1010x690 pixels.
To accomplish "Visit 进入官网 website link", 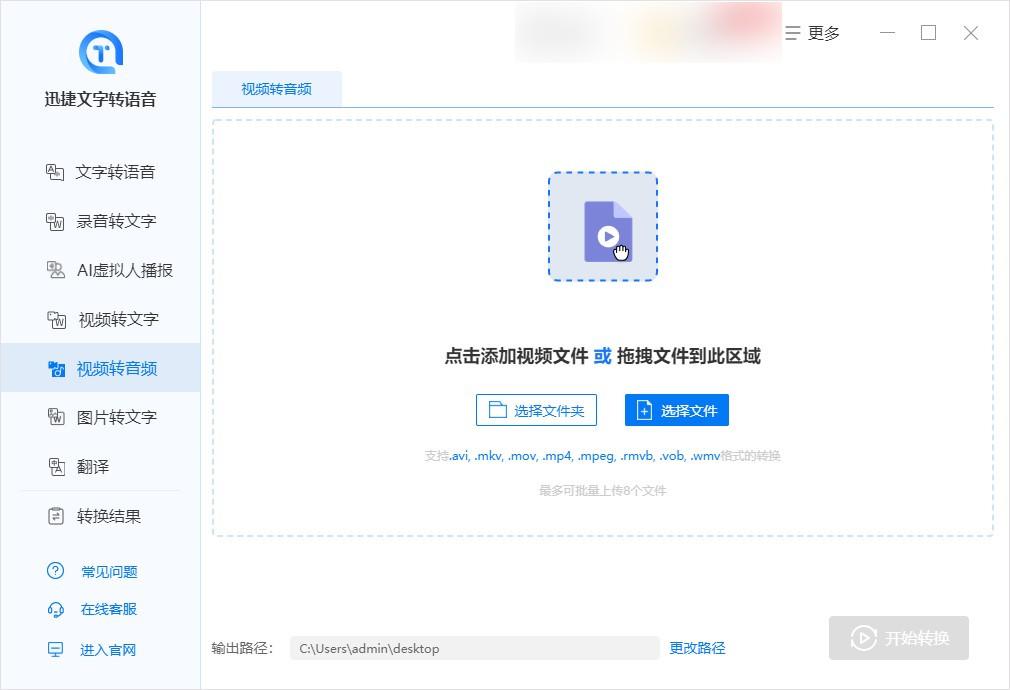I will point(108,650).
